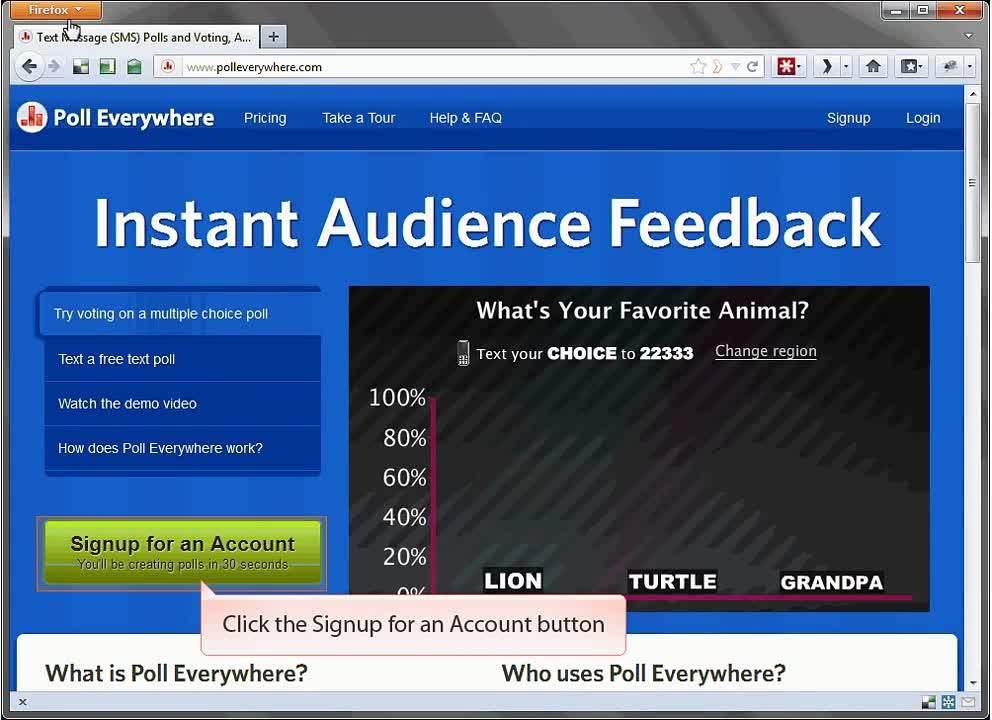This screenshot has height=720, width=992.
Task: Click the first checkered toolbar icon after forward
Action: point(81,66)
